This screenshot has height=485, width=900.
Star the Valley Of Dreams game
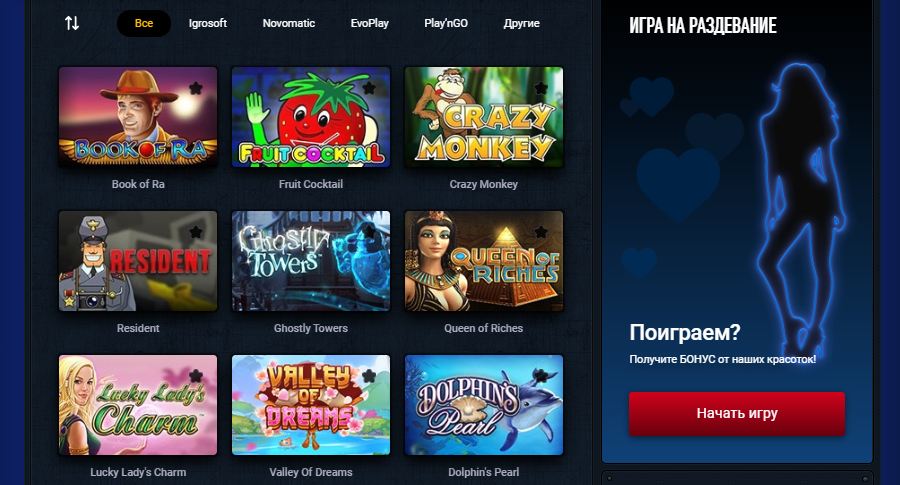click(368, 376)
